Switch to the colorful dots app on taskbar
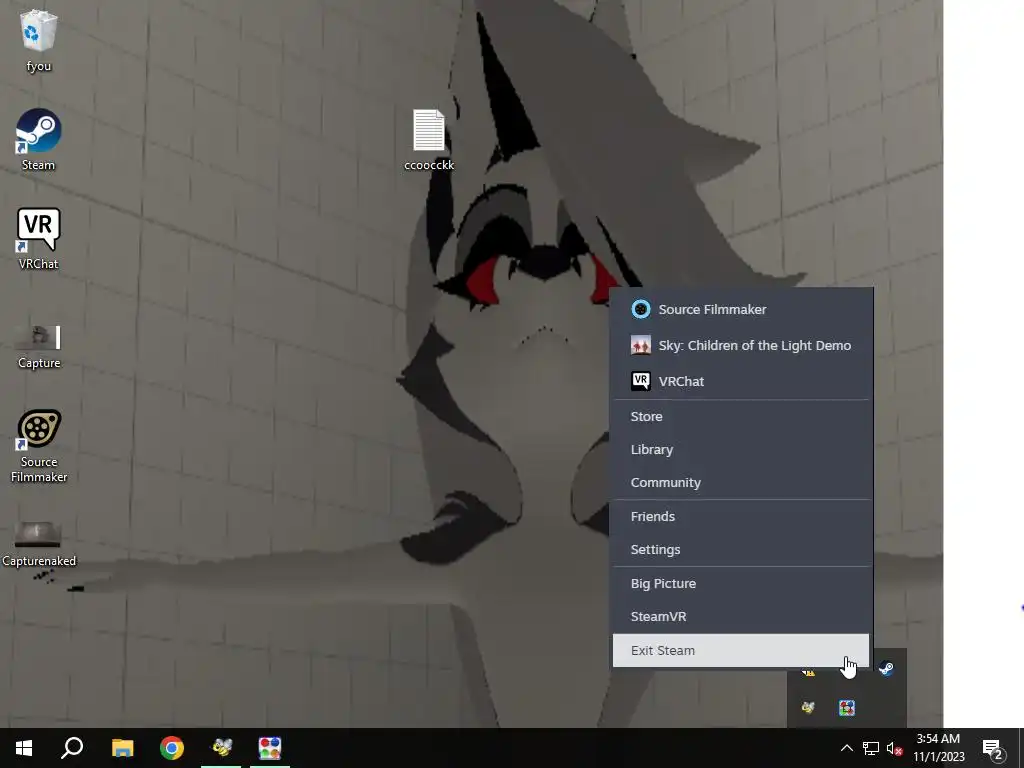The image size is (1024, 768). pos(270,748)
